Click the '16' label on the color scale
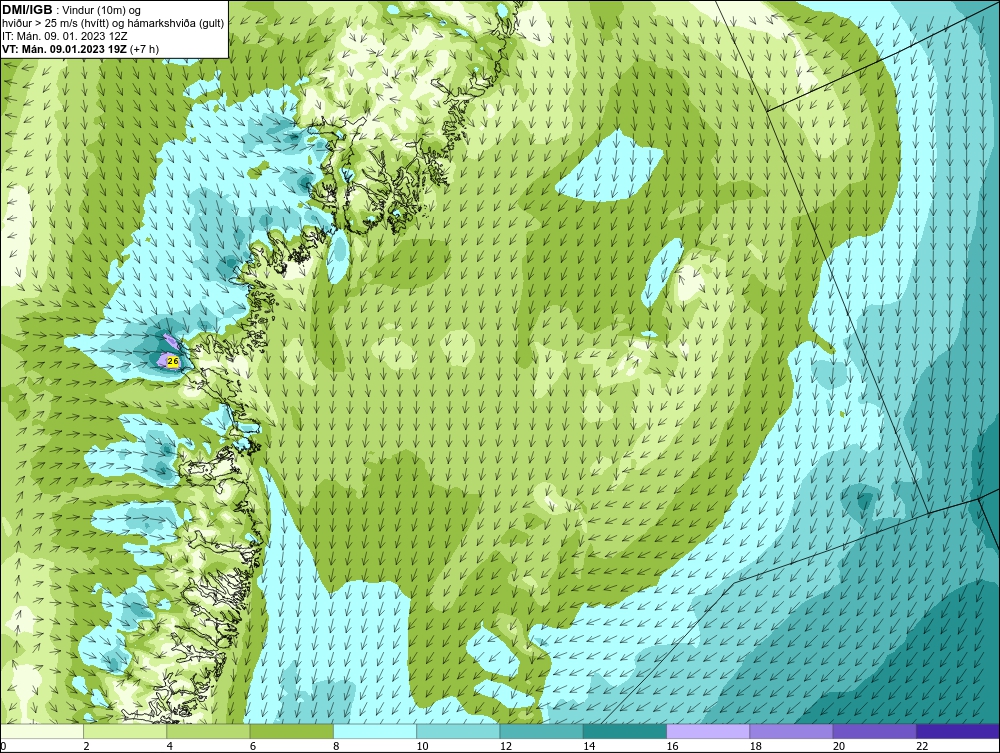This screenshot has width=1000, height=753. (672, 747)
